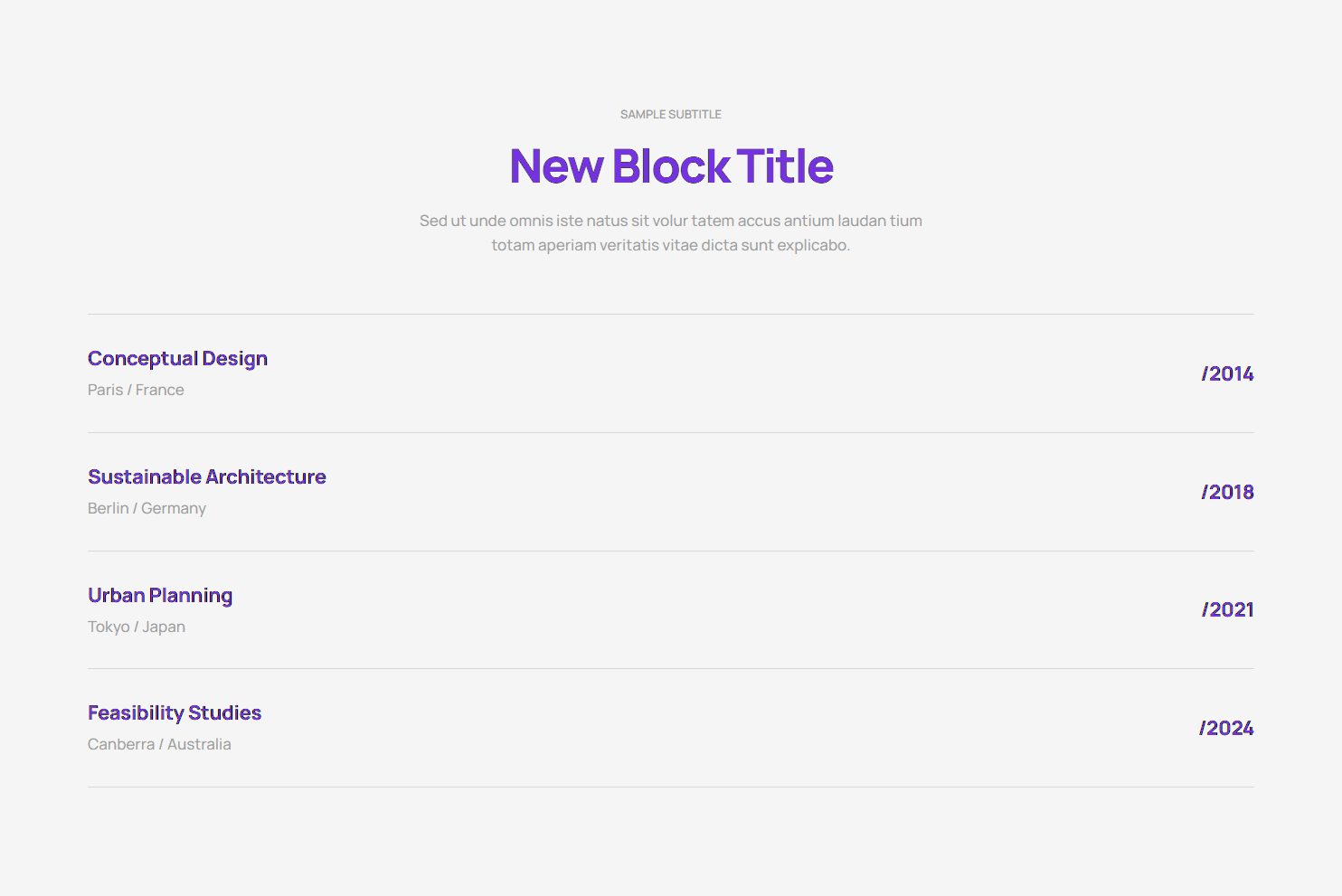Open the Sustainable Architecture entry title
Viewport: 1342px width, 896px height.
pyautogui.click(x=206, y=477)
